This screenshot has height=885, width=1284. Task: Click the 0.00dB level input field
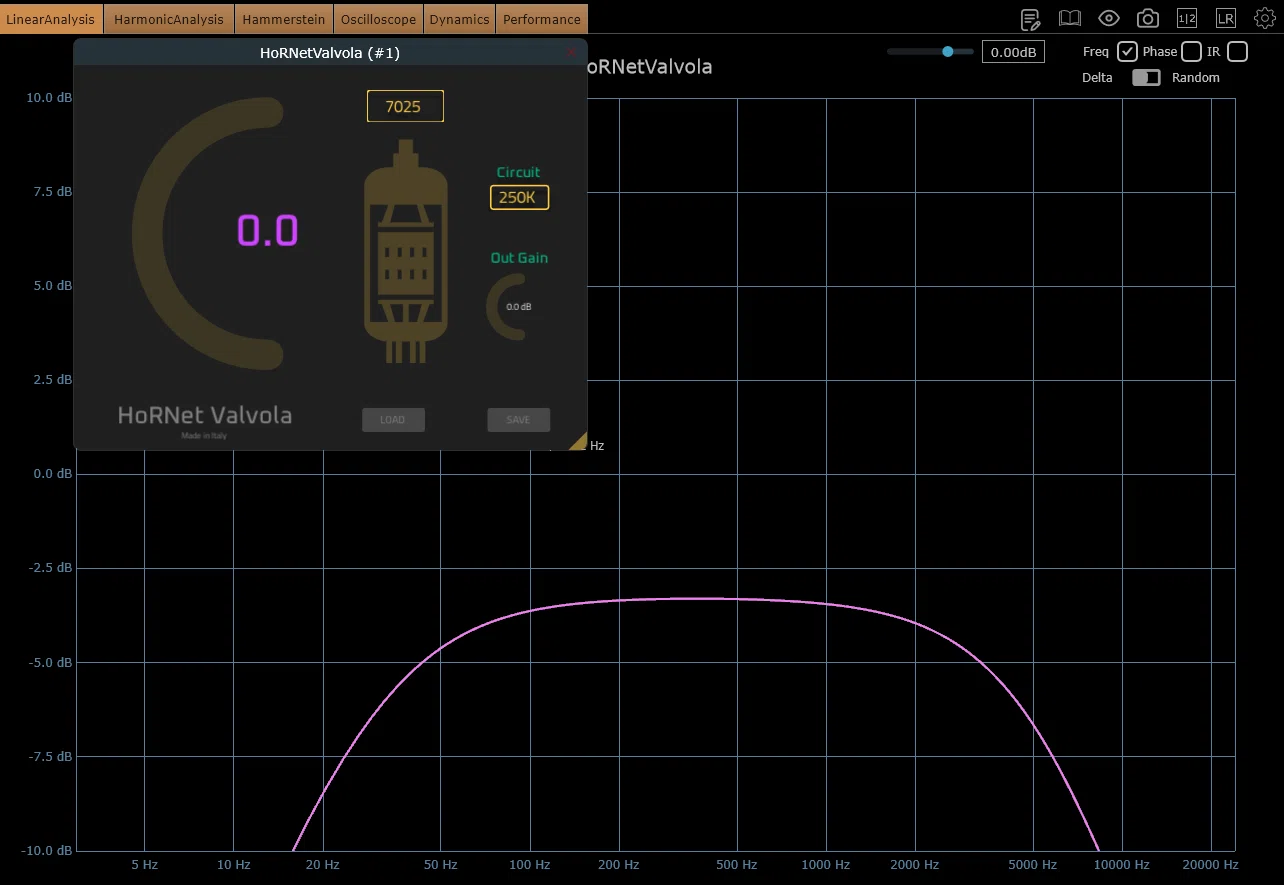tap(1013, 52)
